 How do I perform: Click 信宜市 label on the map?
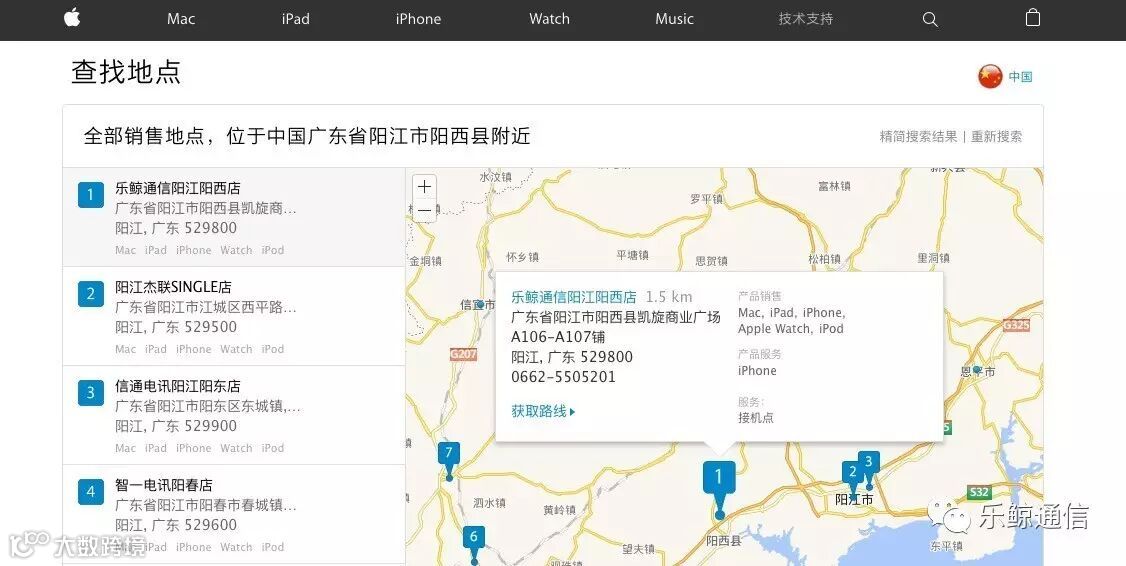tap(478, 305)
